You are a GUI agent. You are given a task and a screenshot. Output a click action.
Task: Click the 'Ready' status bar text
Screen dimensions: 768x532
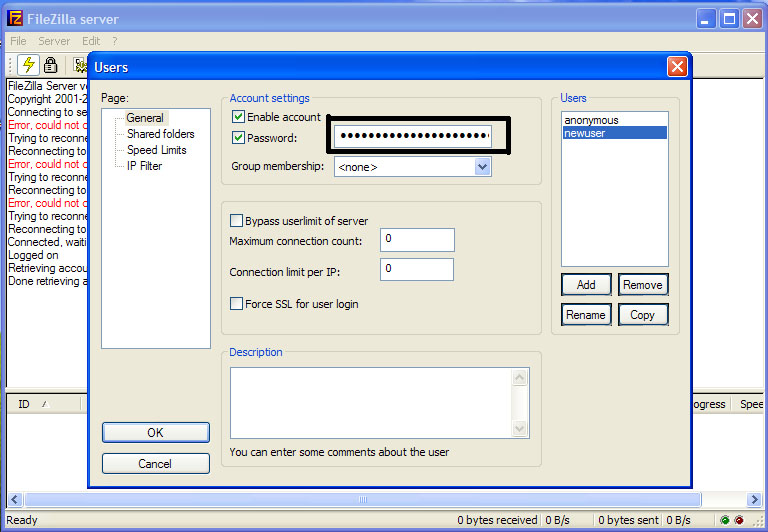(x=22, y=520)
